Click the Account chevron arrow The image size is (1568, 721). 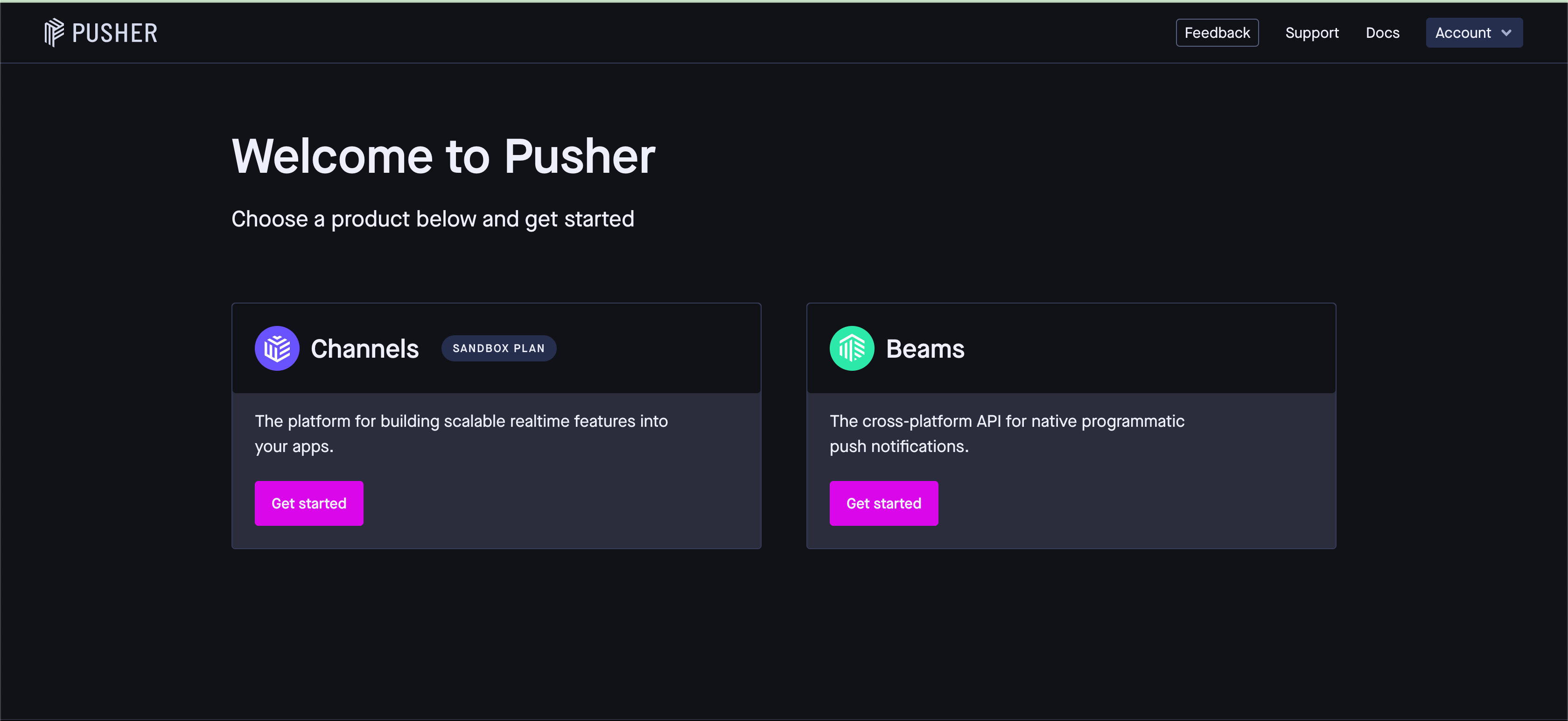coord(1506,33)
